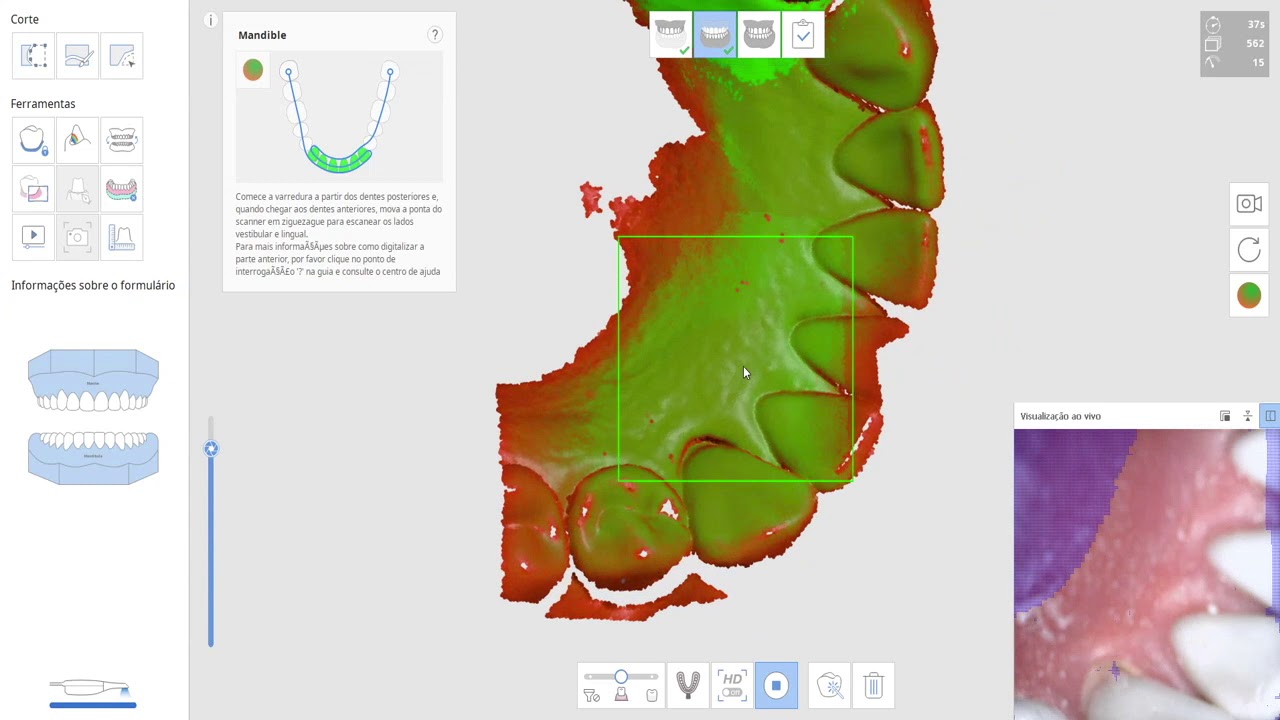Open the confirm checklist stage tab
Image resolution: width=1280 pixels, height=720 pixels.
[803, 36]
